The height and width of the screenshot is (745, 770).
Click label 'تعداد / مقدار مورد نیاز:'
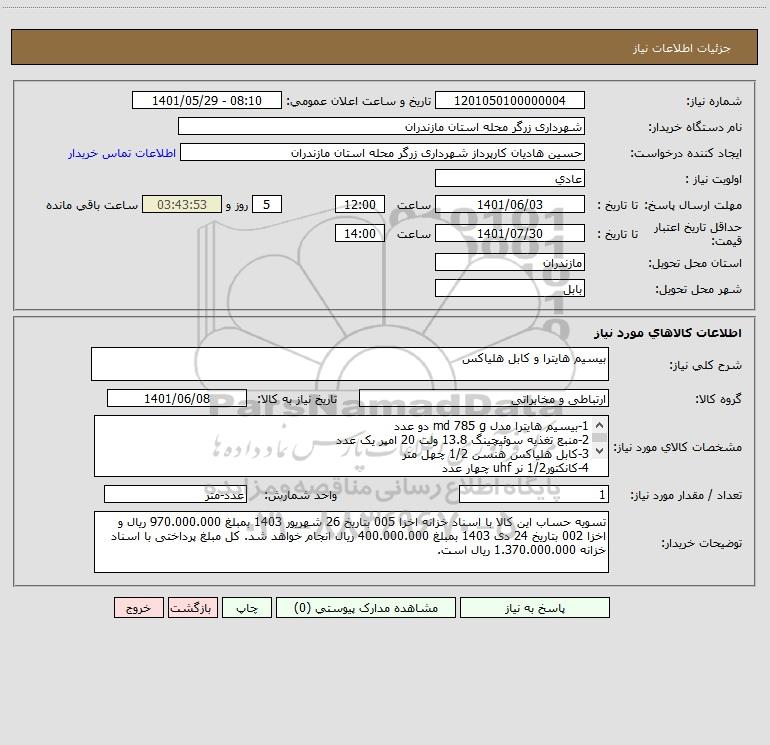[x=686, y=495]
